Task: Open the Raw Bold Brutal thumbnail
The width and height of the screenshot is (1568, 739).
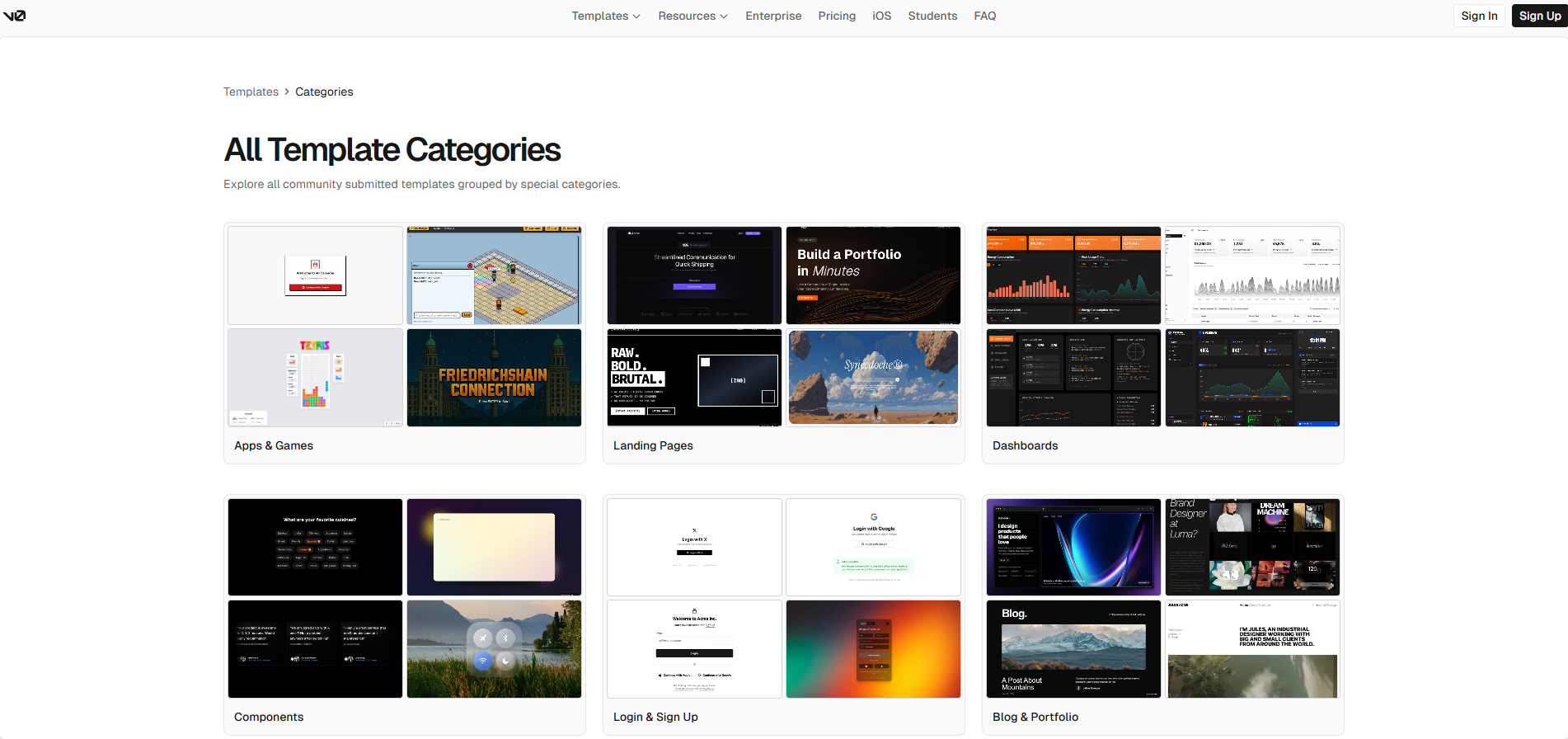Action: [x=694, y=378]
